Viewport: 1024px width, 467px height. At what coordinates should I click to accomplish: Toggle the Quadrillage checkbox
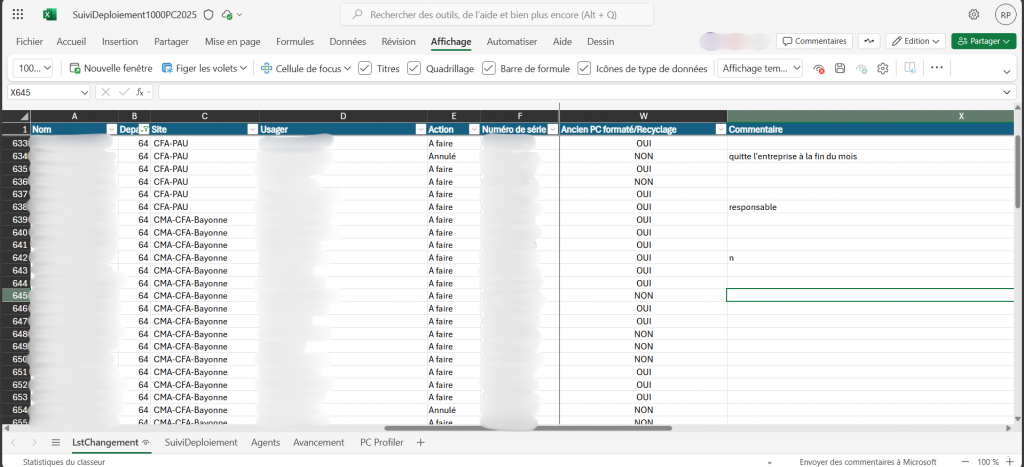point(414,68)
